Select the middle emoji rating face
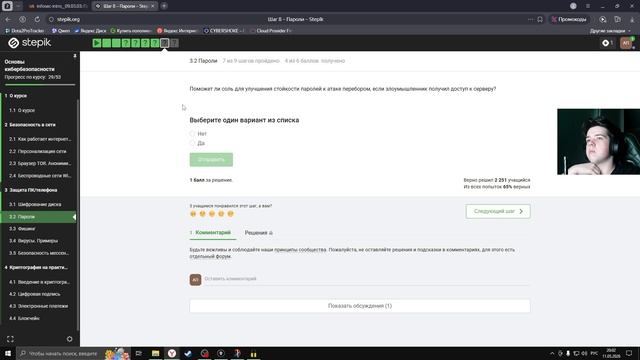 coord(212,213)
